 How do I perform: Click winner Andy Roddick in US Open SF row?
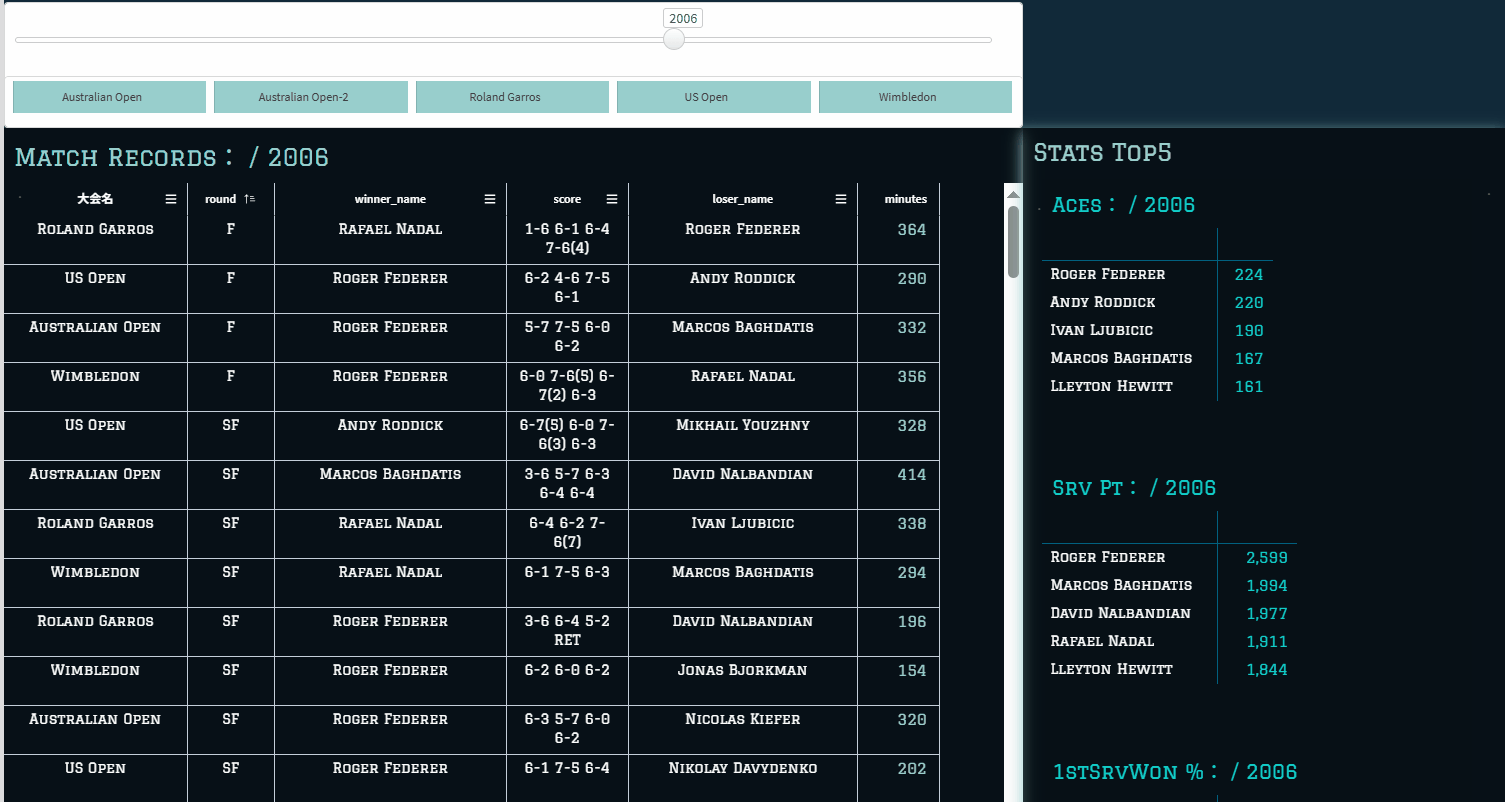390,436
